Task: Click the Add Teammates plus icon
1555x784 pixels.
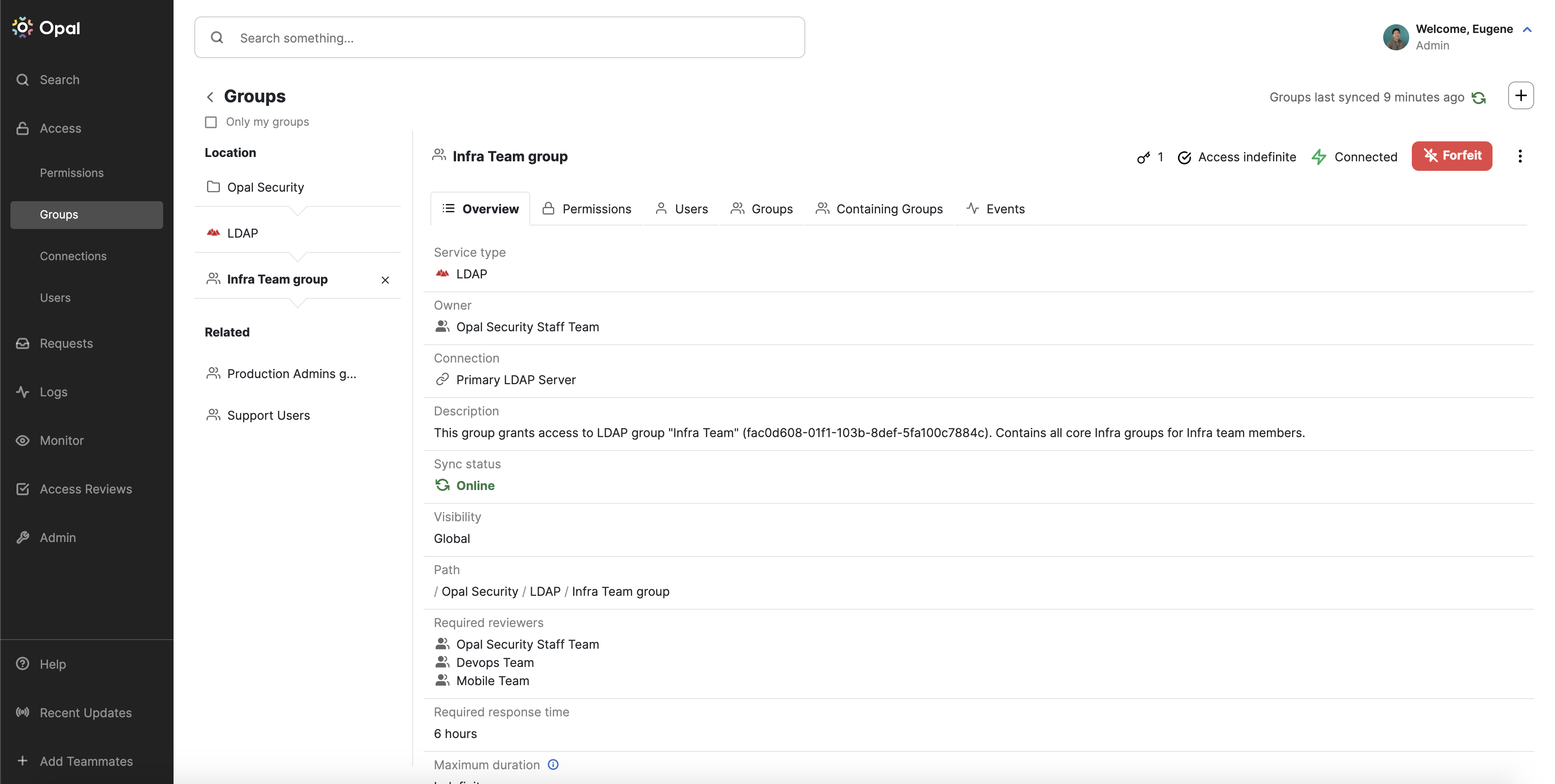Action: click(x=22, y=761)
